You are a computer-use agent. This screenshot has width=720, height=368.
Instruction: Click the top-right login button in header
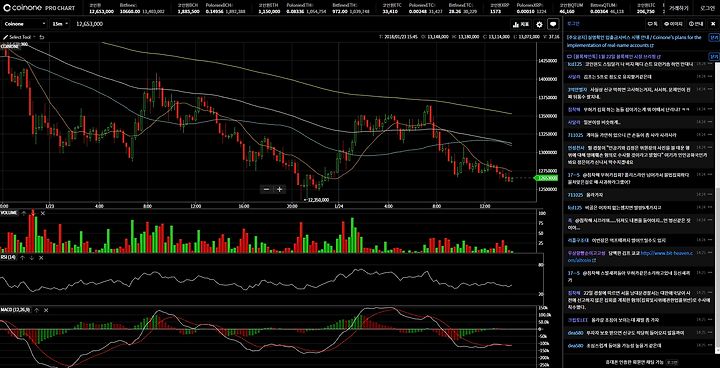point(709,8)
